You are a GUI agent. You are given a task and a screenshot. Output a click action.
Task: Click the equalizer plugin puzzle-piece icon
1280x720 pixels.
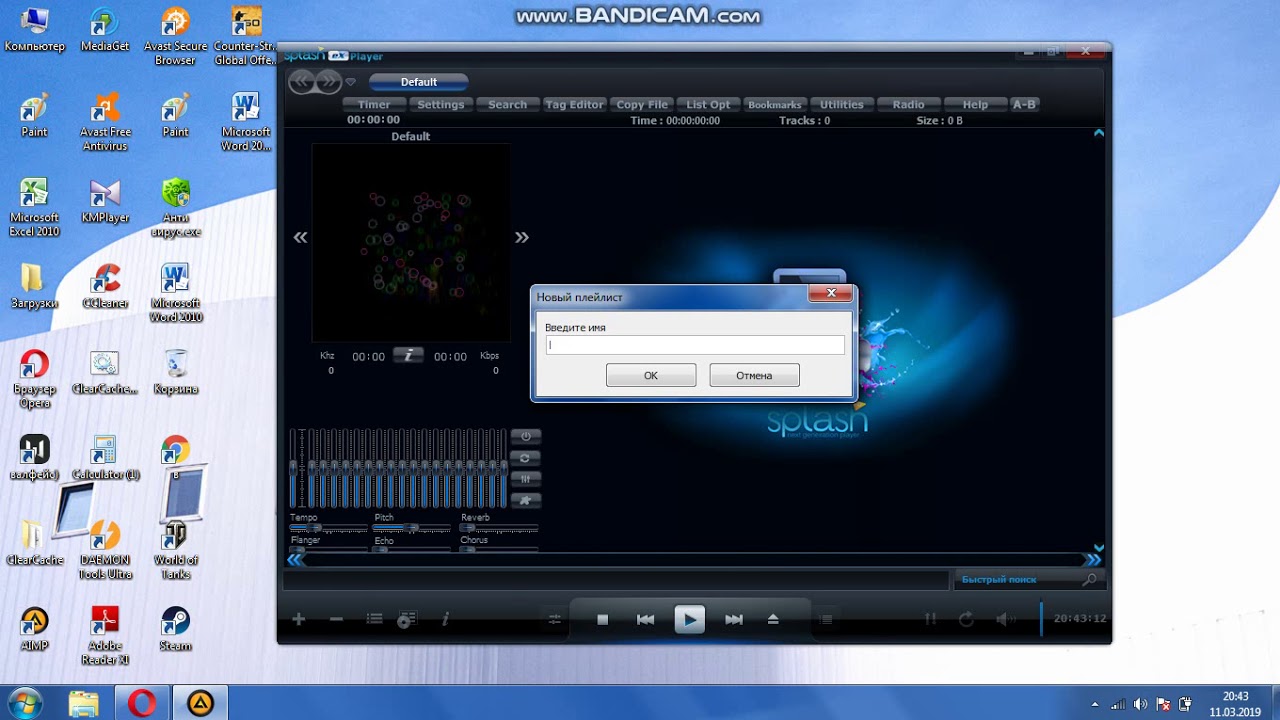pyautogui.click(x=525, y=500)
